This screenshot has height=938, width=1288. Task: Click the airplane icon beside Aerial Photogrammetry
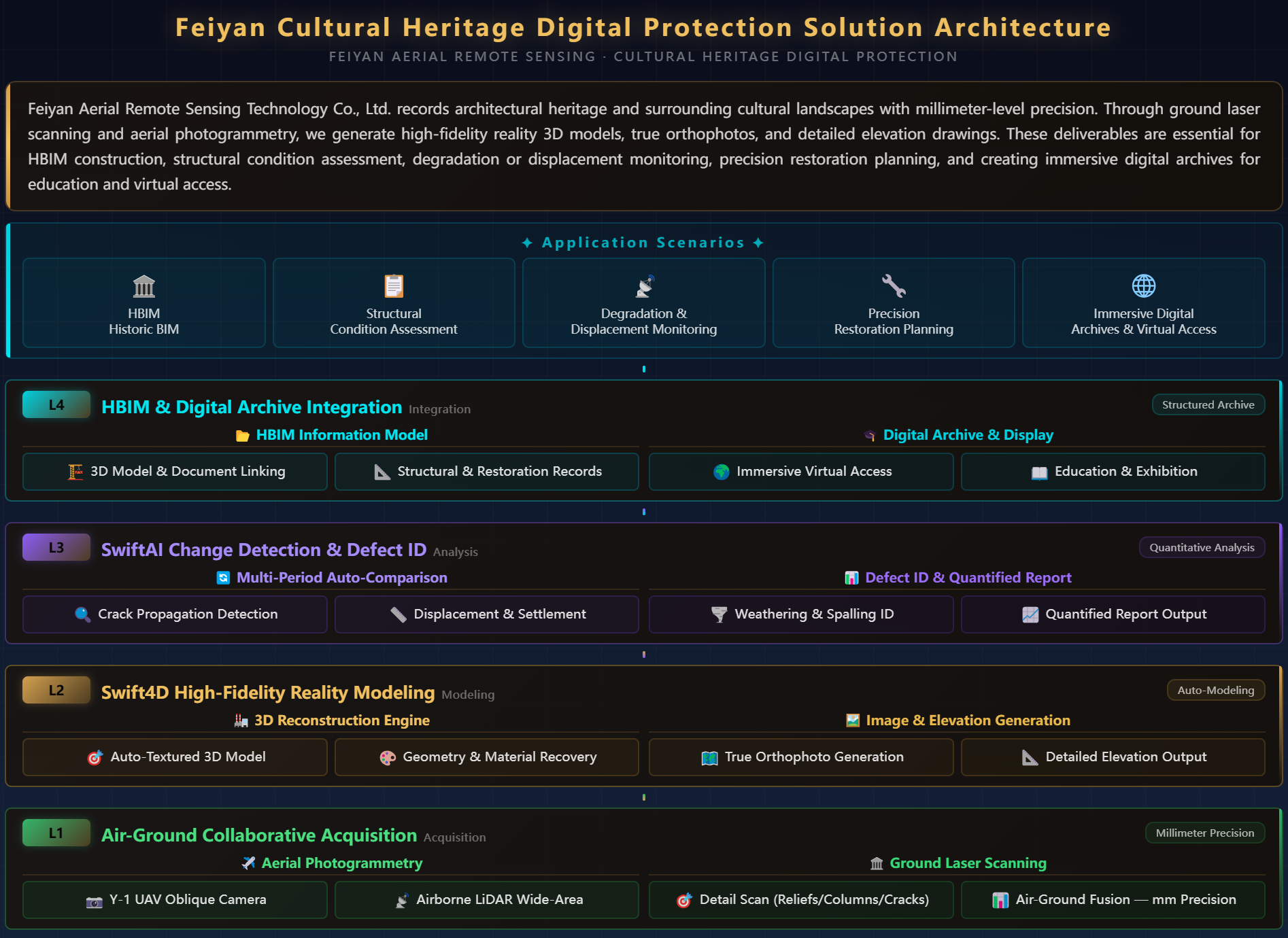[248, 863]
